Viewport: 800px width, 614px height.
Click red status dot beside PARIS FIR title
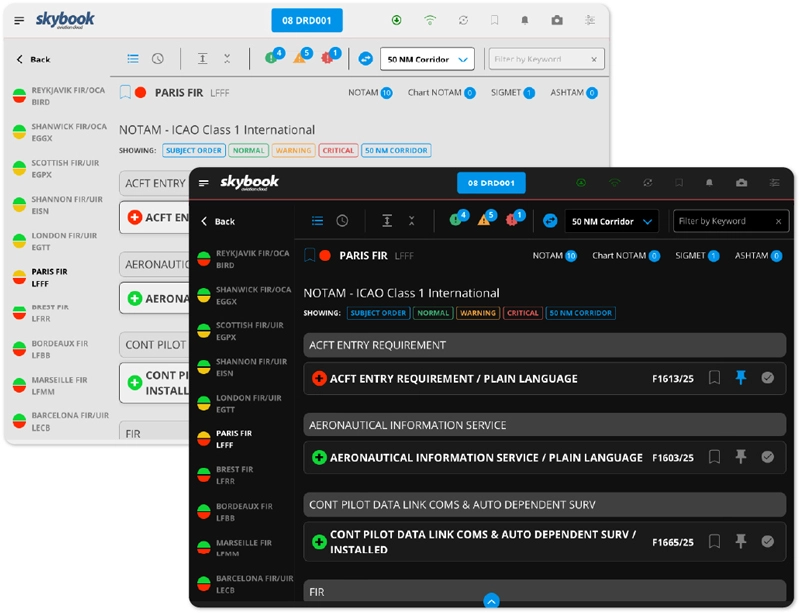(325, 256)
